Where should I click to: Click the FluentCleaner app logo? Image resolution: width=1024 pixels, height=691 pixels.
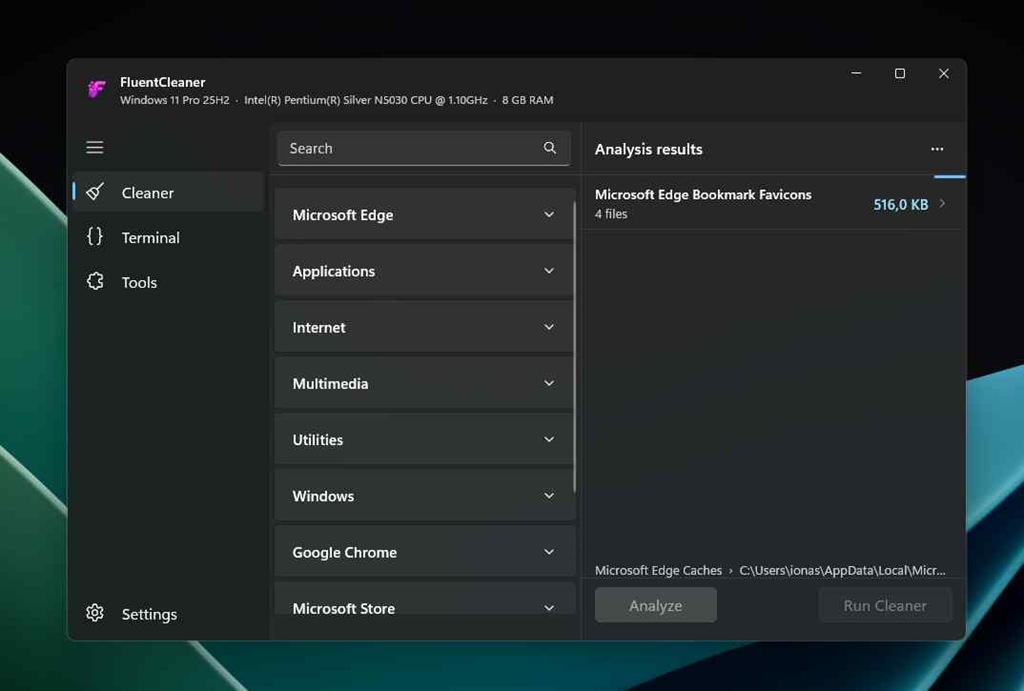click(x=97, y=89)
